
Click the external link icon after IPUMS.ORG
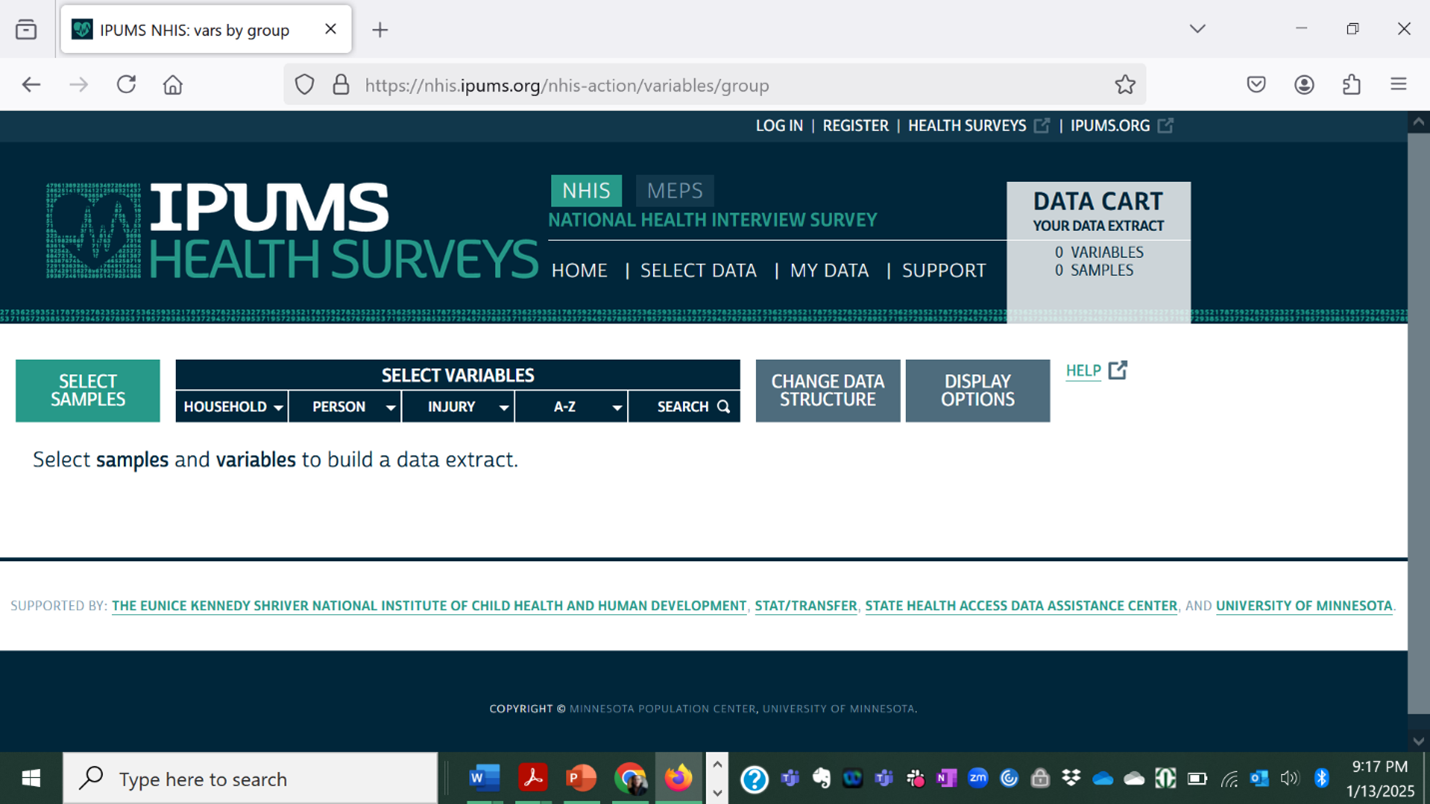click(1166, 126)
